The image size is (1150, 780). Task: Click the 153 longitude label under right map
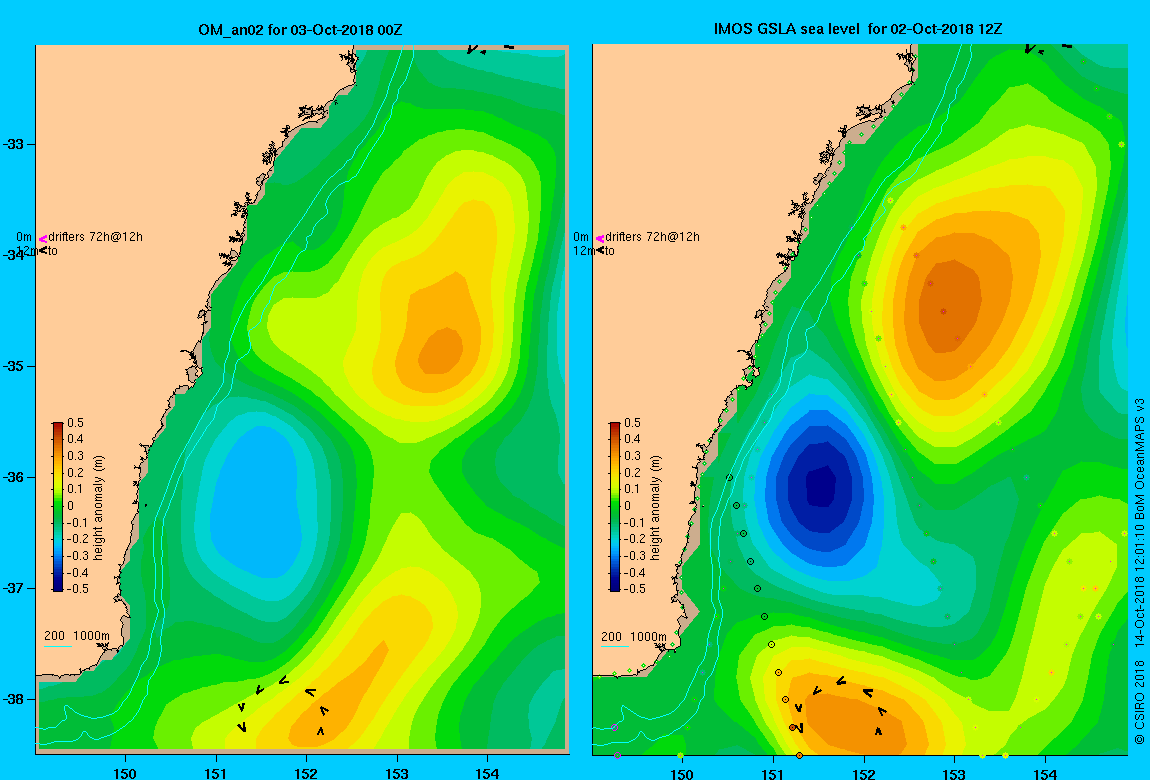pos(954,773)
